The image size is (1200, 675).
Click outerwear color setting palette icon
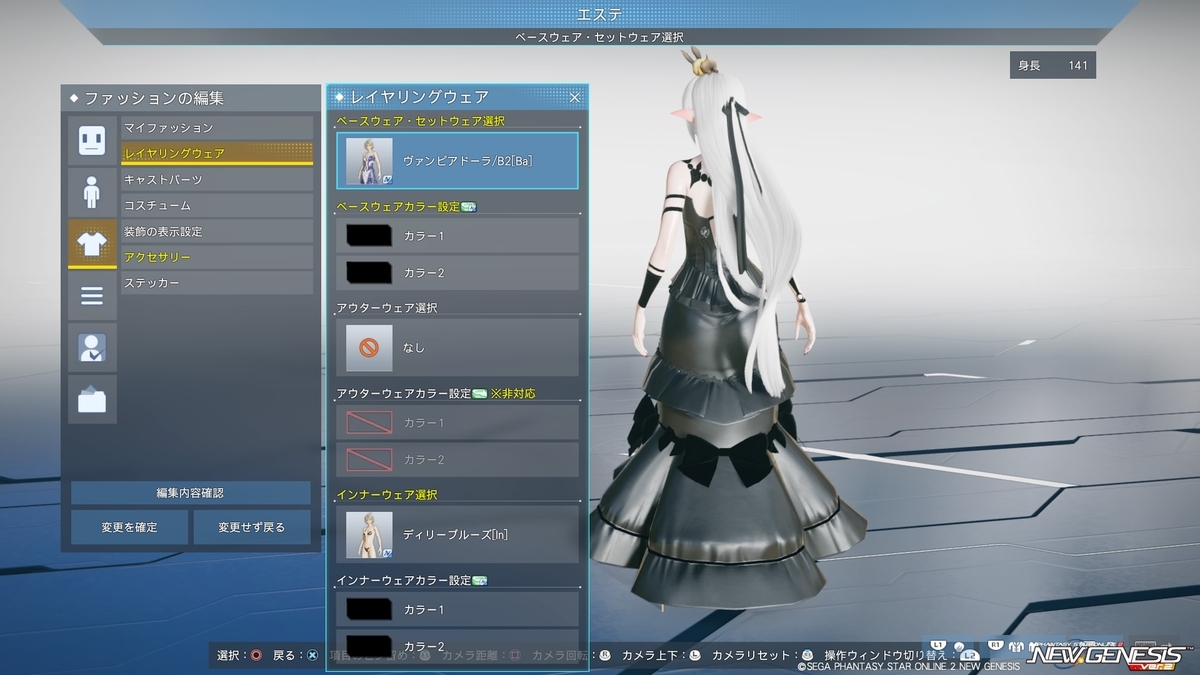[480, 393]
